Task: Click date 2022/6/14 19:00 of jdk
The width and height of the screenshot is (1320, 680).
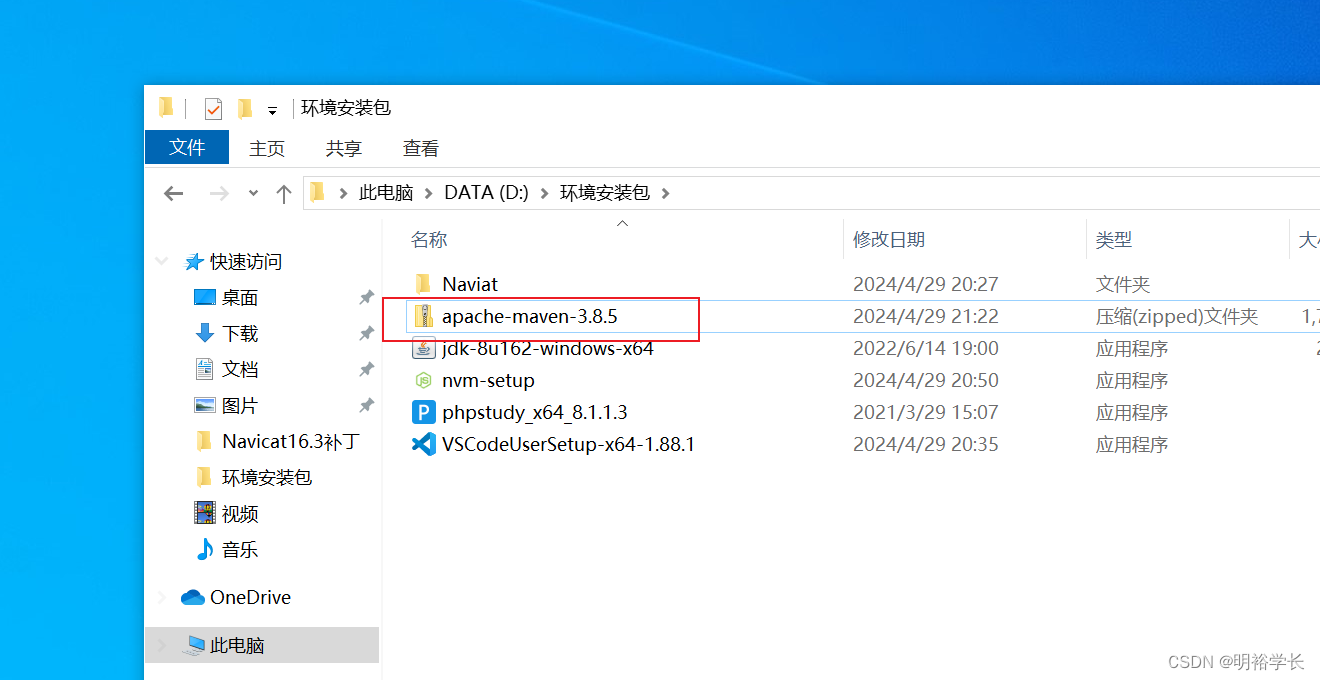Action: (x=926, y=348)
